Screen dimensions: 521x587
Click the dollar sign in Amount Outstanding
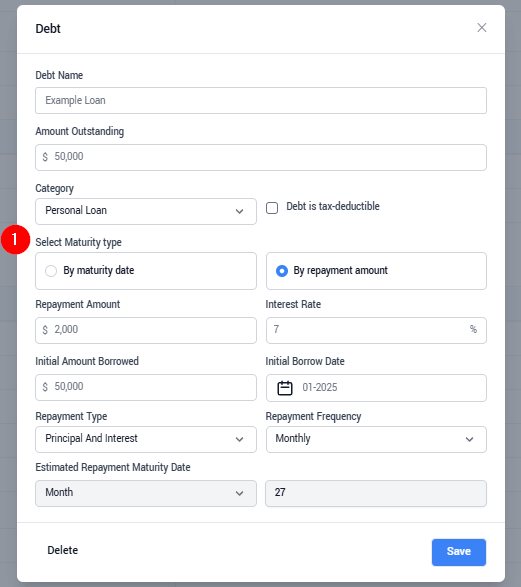click(x=45, y=157)
